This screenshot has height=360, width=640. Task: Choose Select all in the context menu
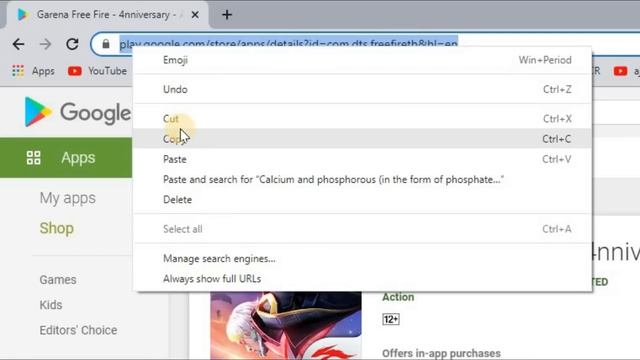tap(362, 229)
